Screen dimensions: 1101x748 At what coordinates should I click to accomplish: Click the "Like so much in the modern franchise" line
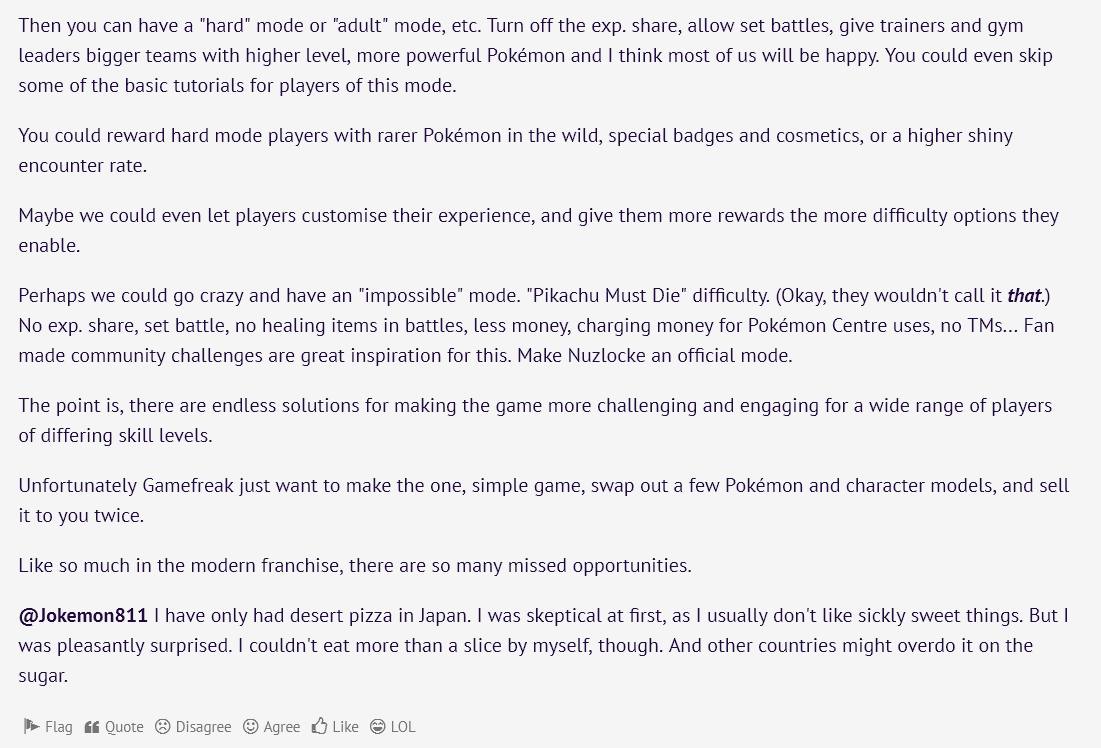point(355,566)
